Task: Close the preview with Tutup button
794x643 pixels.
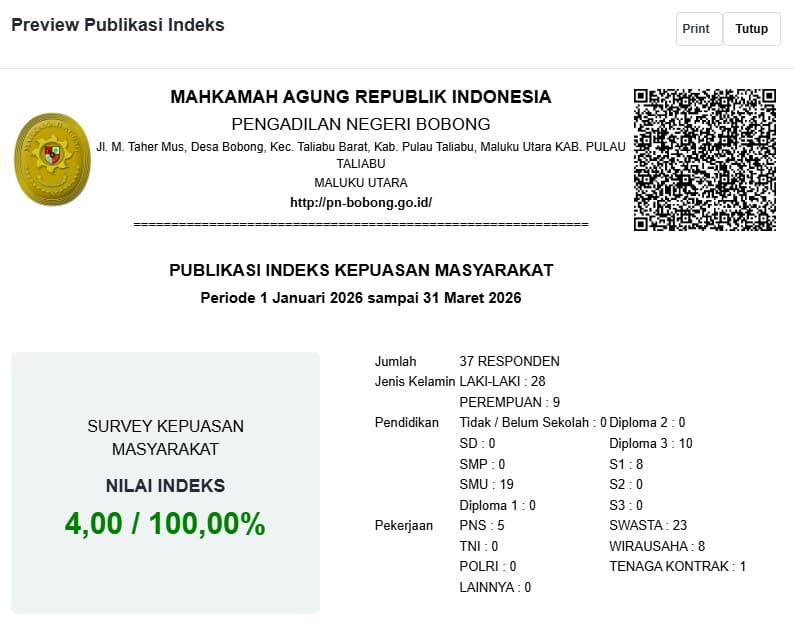Action: 751,29
